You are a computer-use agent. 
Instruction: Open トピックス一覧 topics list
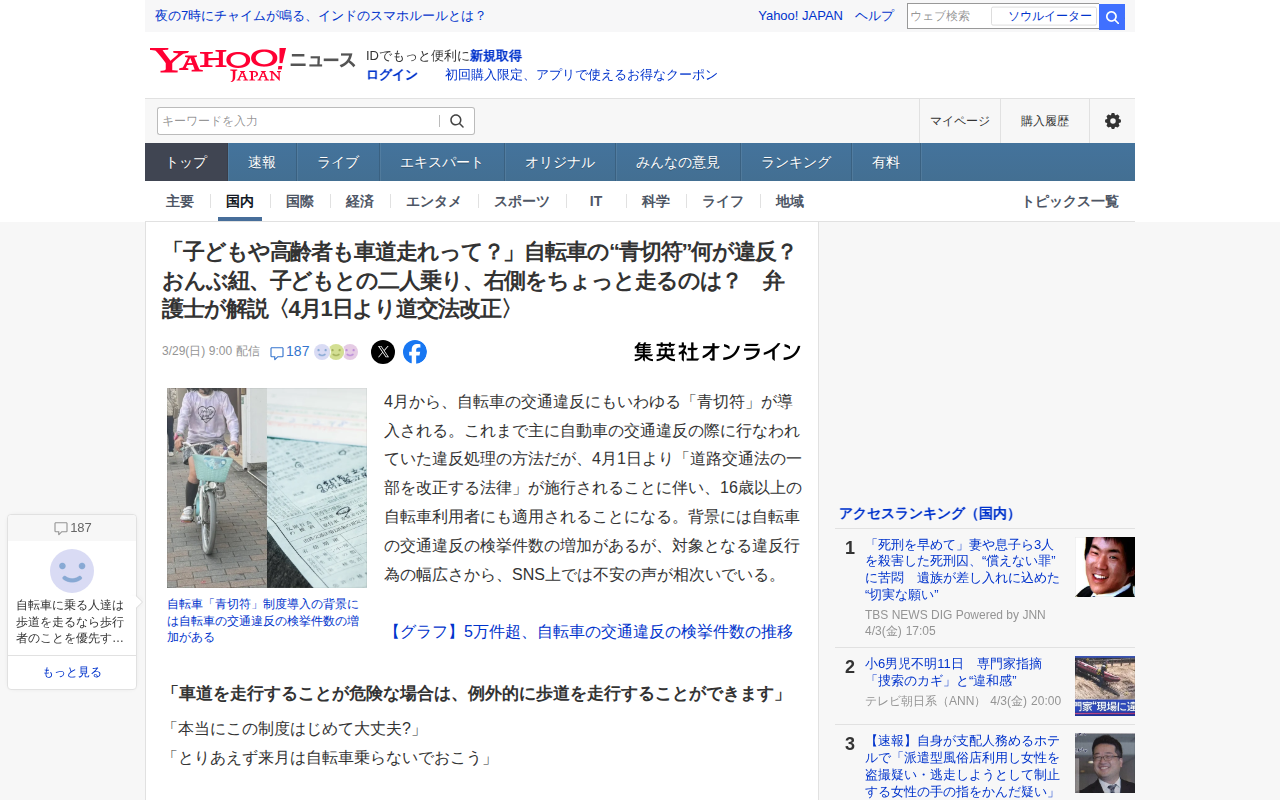(1070, 201)
